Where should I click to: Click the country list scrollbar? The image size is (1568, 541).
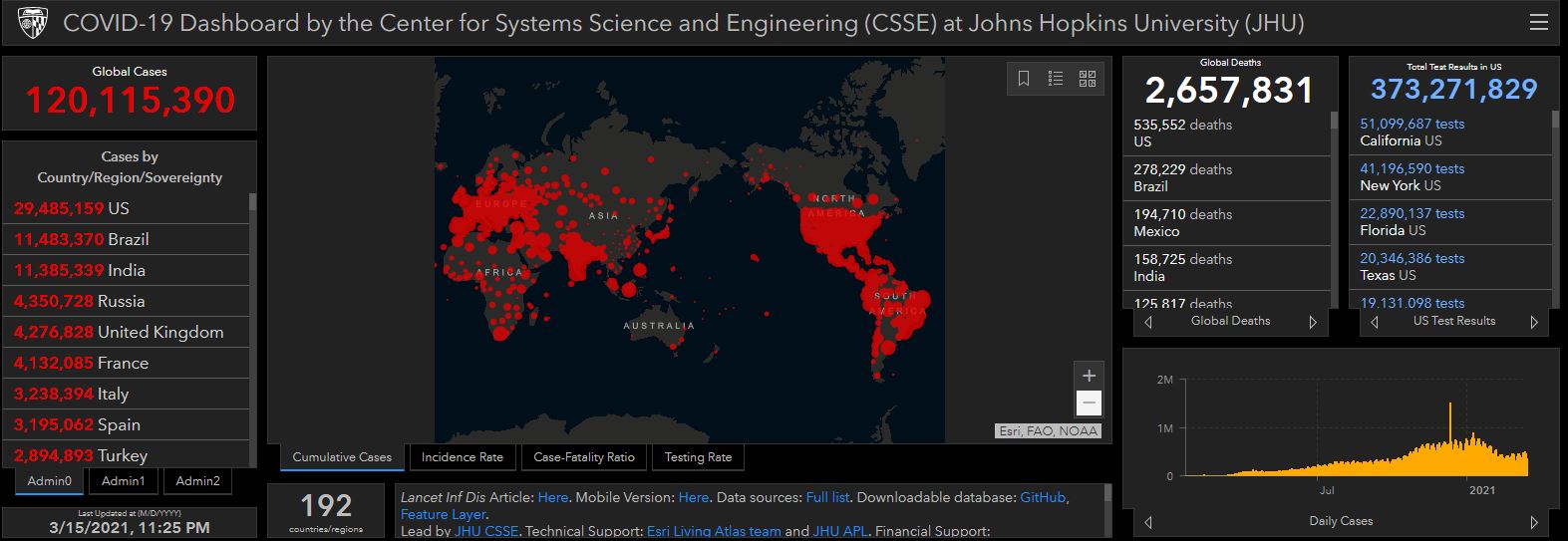click(x=252, y=329)
